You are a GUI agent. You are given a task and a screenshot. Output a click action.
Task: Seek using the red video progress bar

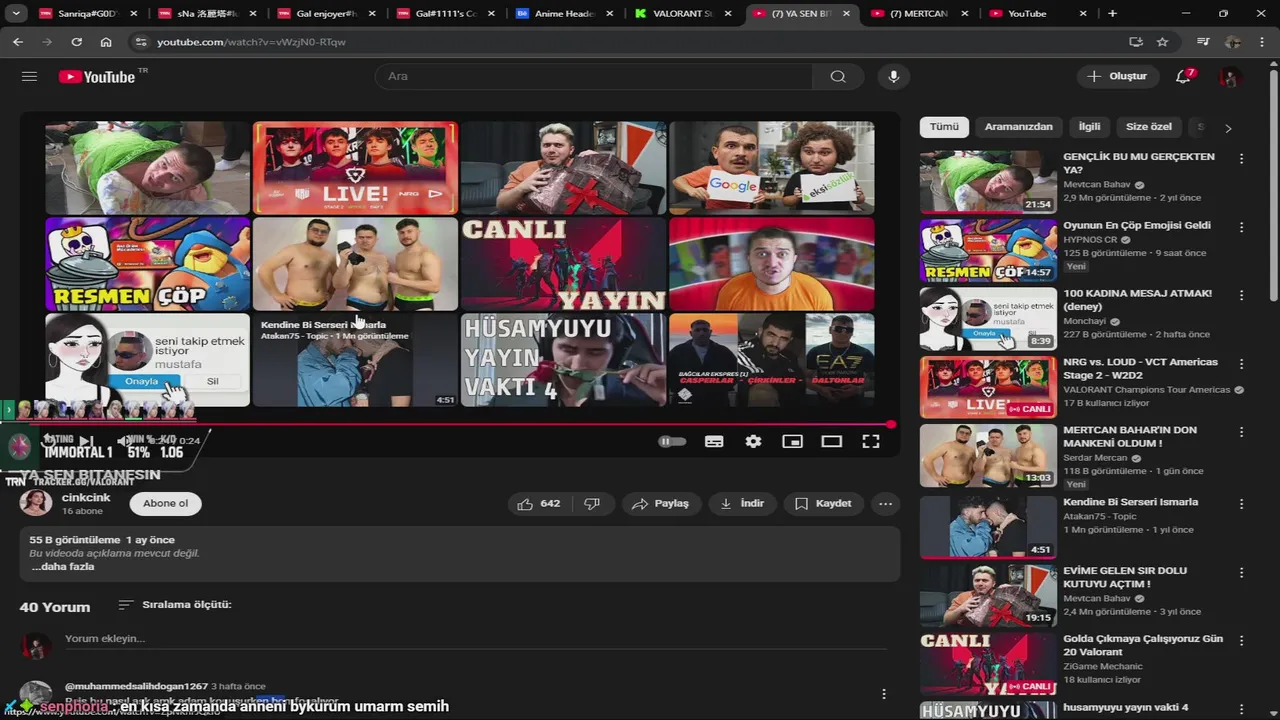(460, 424)
